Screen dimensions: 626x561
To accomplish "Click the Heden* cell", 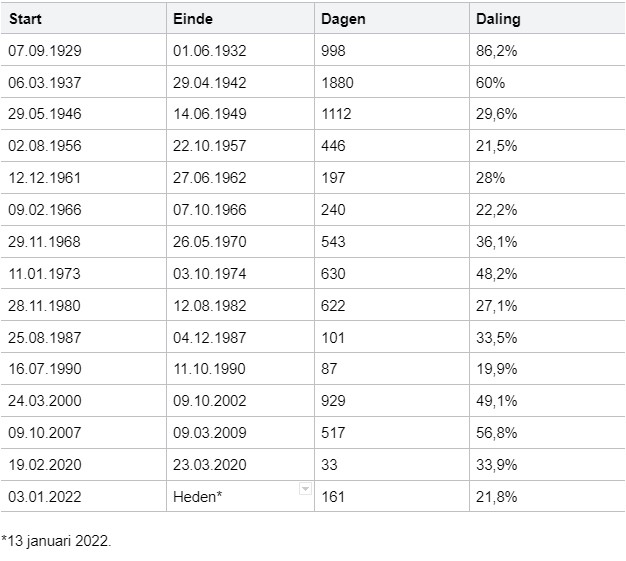I will coord(240,496).
